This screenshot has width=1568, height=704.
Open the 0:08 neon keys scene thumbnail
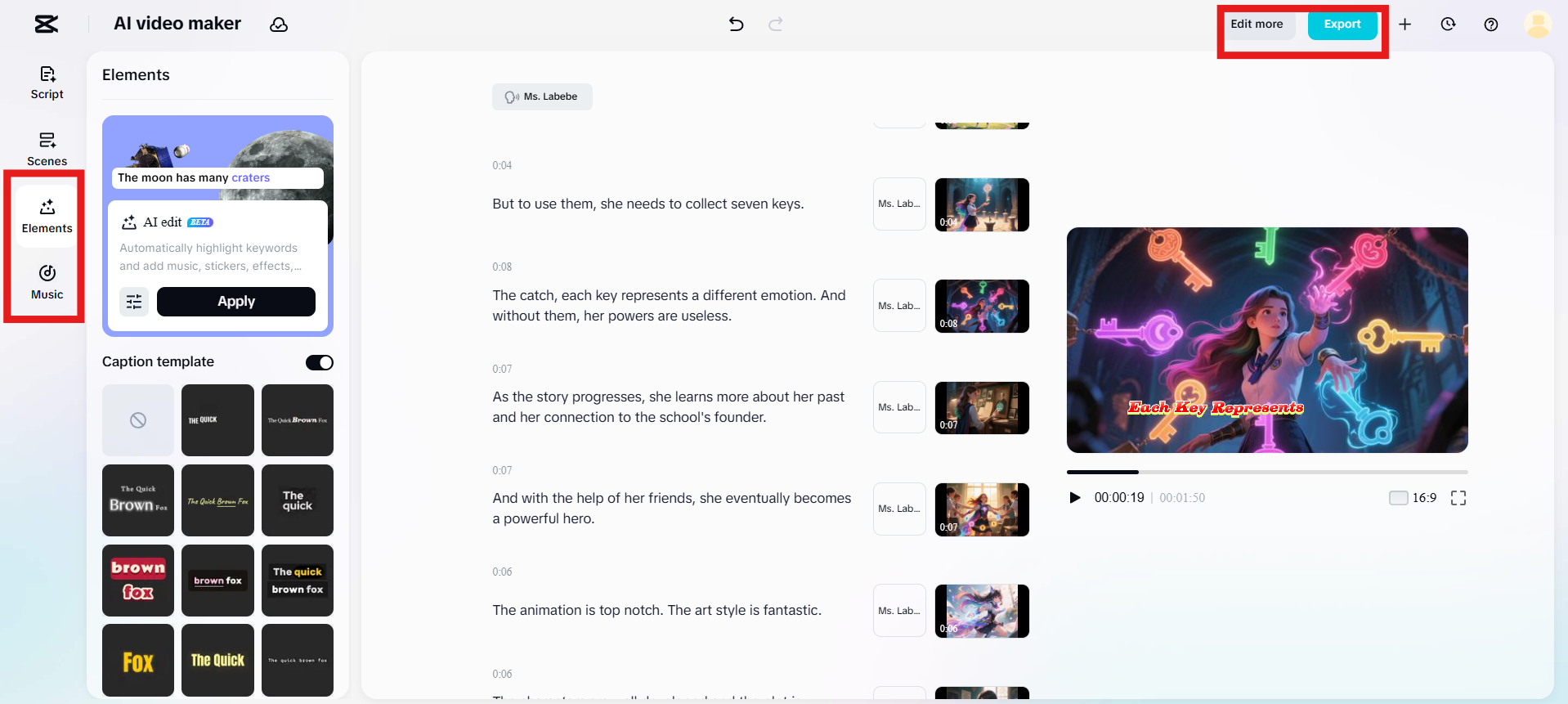(982, 306)
